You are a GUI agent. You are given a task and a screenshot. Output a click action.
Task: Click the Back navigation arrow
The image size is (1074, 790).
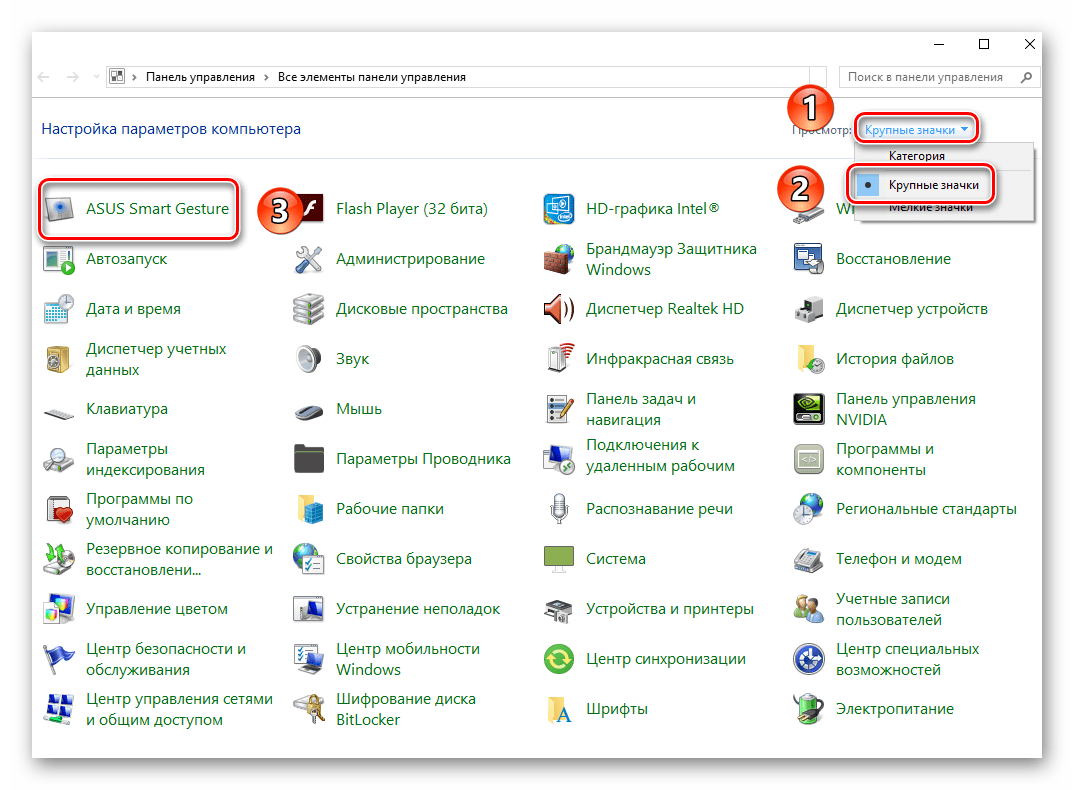(x=44, y=77)
